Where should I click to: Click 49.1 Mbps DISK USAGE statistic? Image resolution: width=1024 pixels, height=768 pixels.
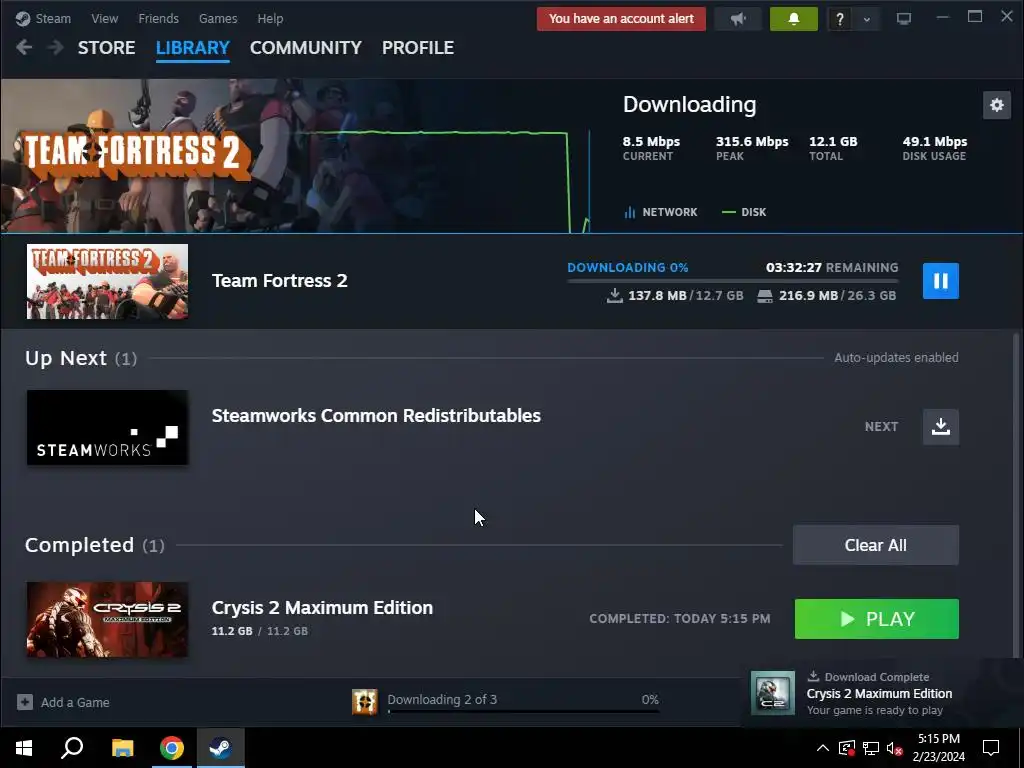(935, 148)
